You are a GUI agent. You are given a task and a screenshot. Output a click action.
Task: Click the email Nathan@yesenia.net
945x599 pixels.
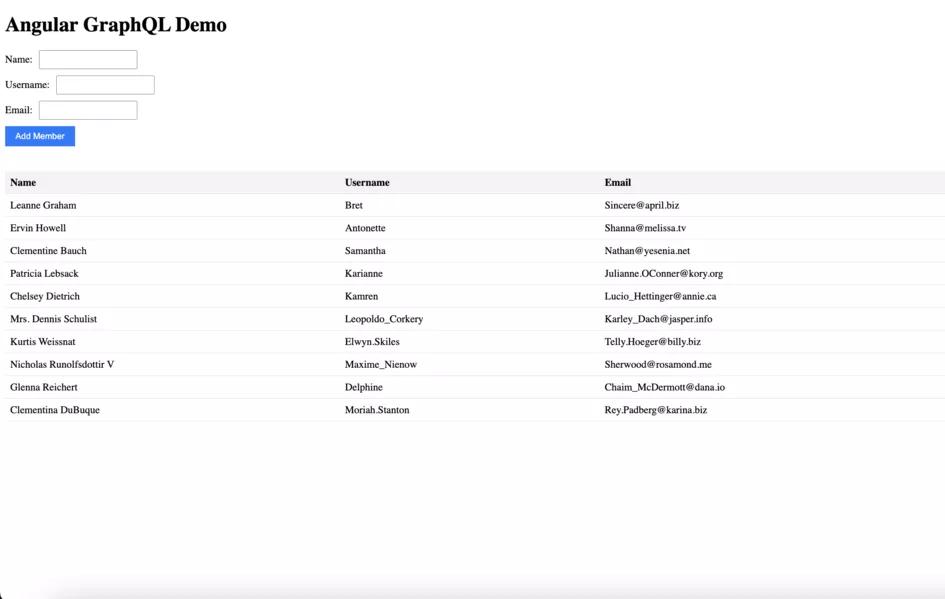click(647, 251)
